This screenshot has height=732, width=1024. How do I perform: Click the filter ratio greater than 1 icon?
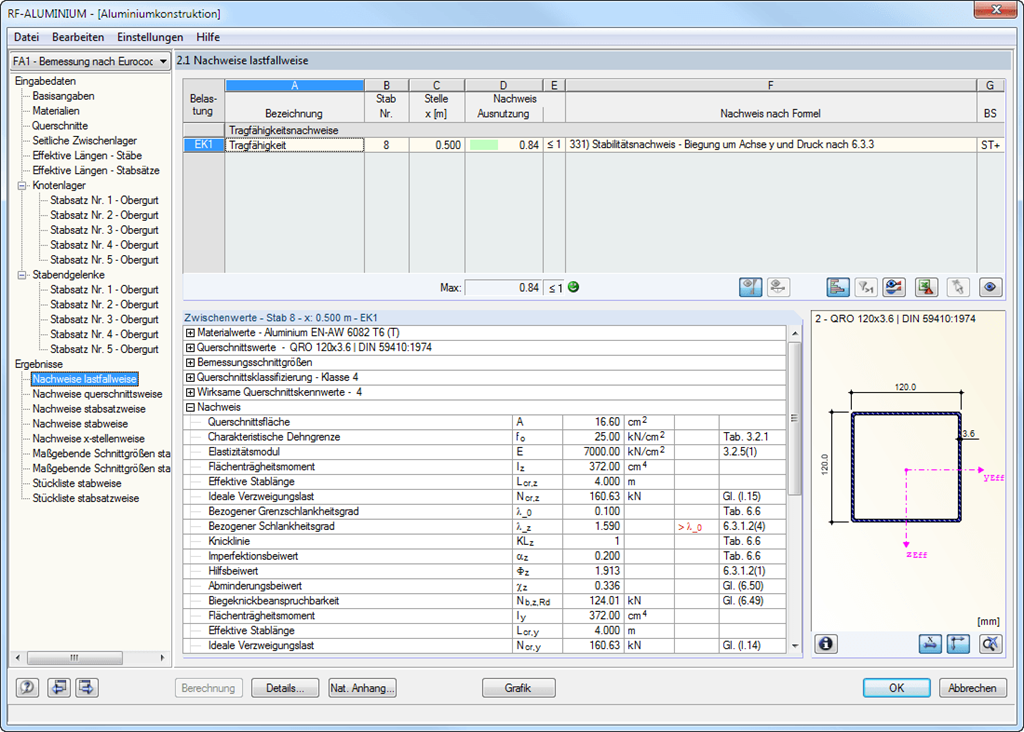(x=866, y=287)
